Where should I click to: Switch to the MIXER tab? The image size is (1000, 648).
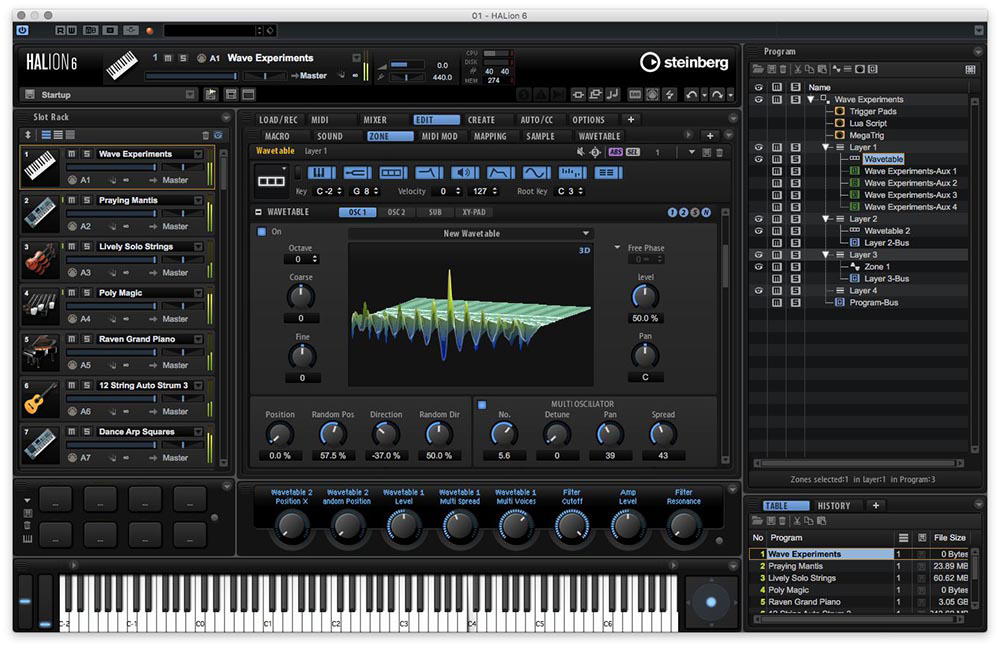click(375, 120)
